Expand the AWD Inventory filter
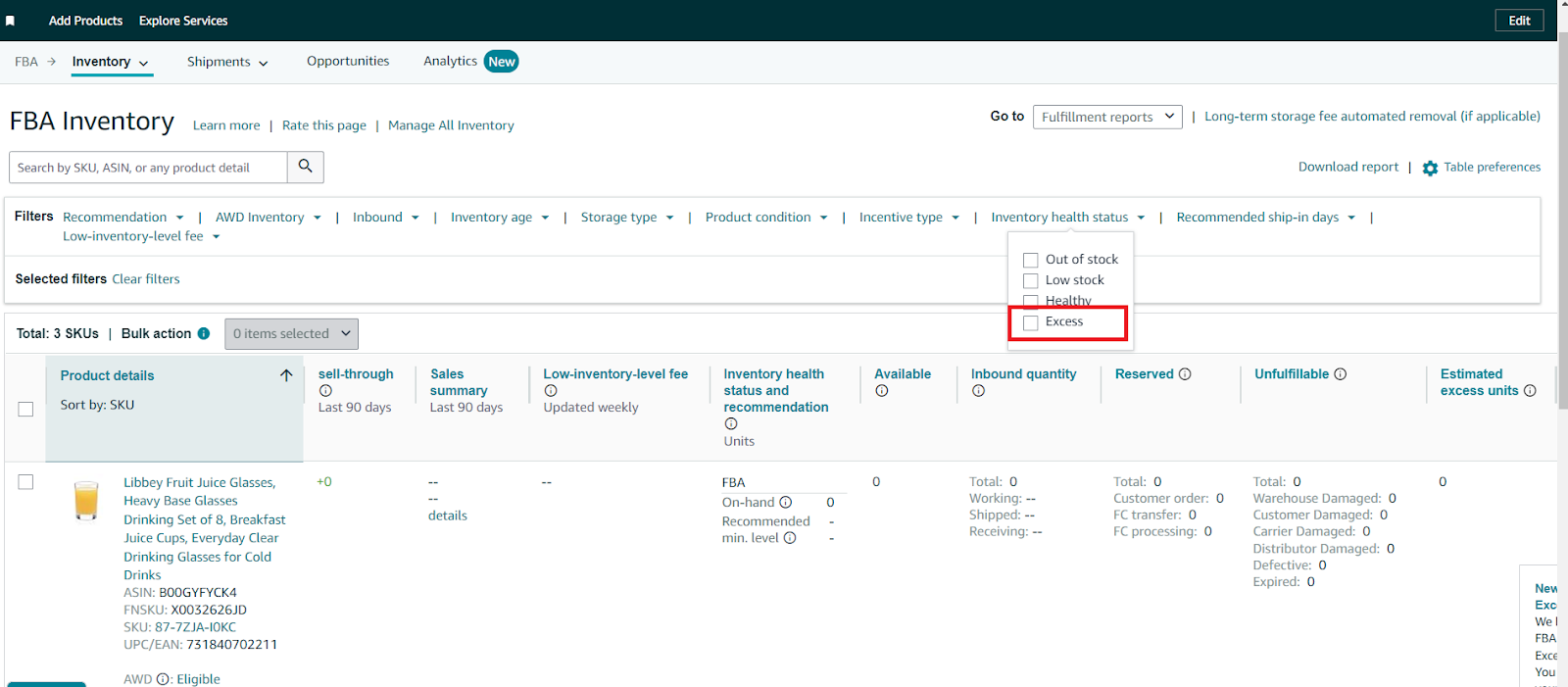Image resolution: width=1568 pixels, height=687 pixels. pyautogui.click(x=269, y=218)
